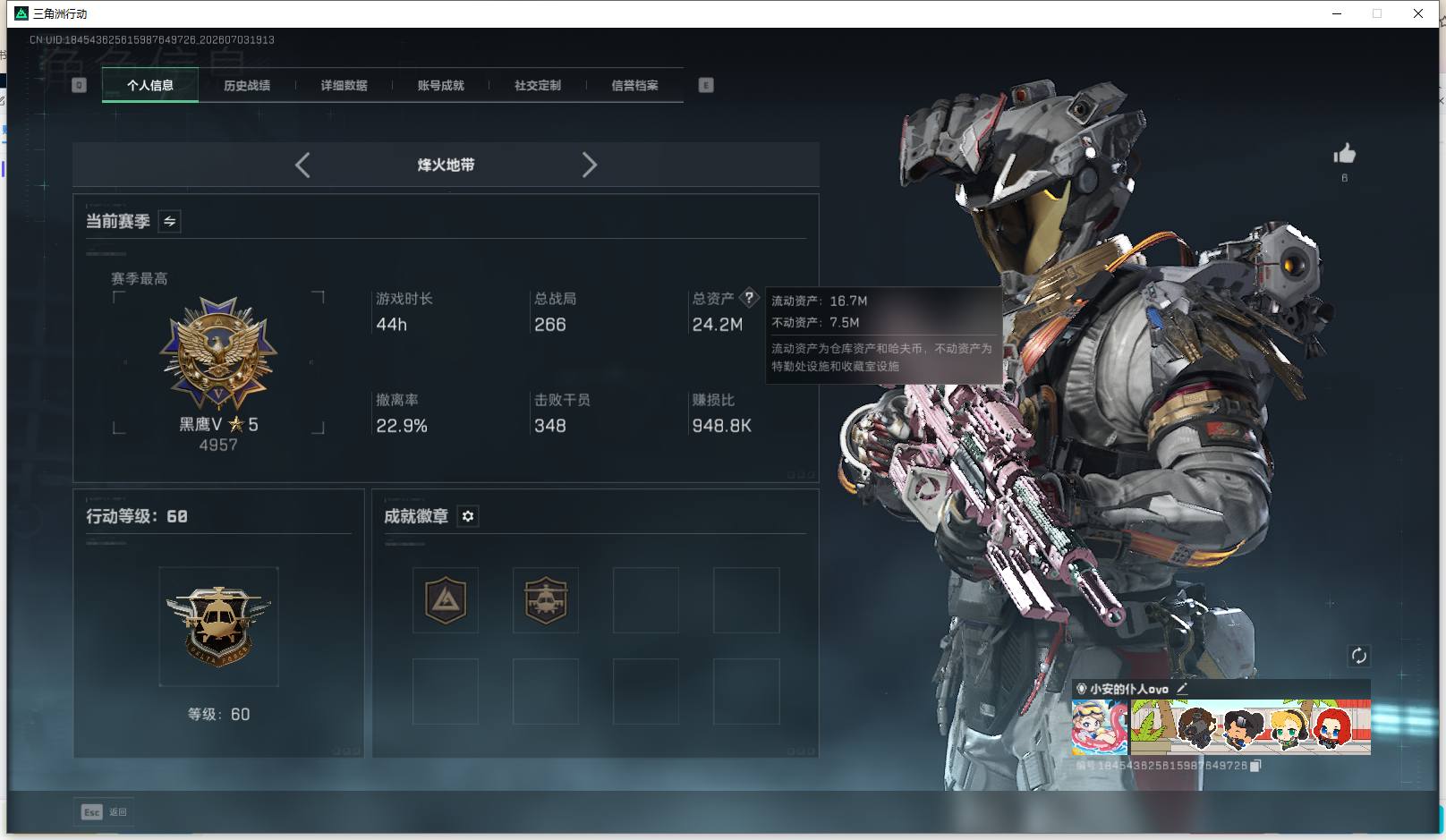Click the third empty badge slot, top row

point(646,600)
